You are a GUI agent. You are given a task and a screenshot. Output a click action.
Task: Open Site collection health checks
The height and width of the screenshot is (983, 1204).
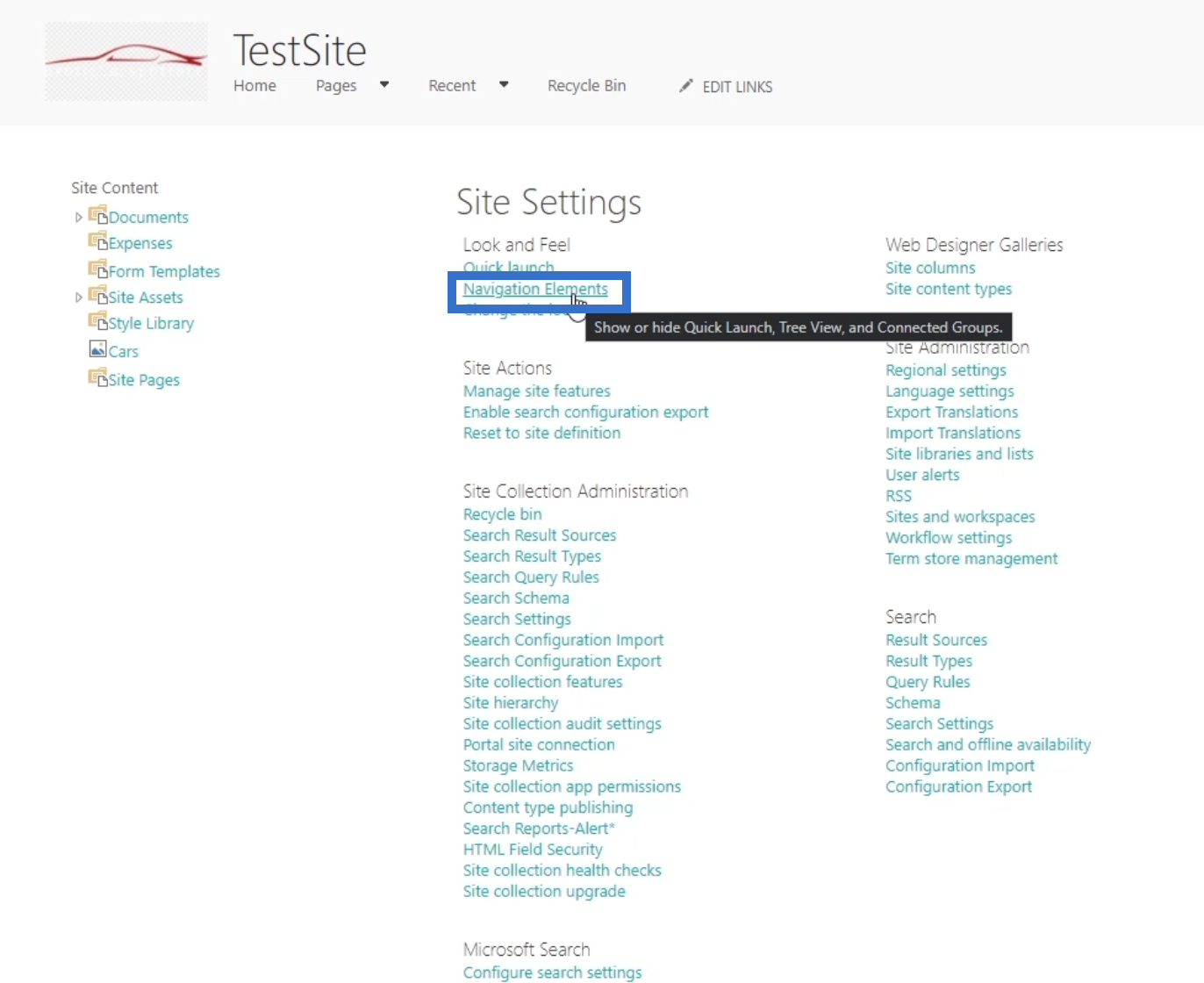pyautogui.click(x=563, y=871)
